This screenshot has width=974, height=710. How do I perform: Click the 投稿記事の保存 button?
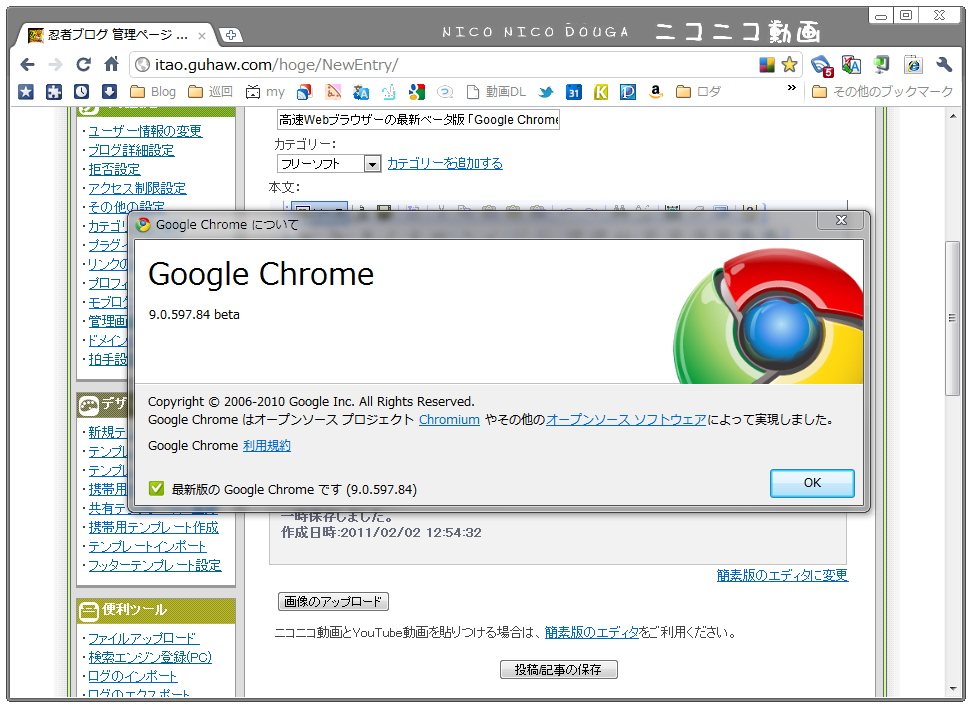tap(558, 670)
